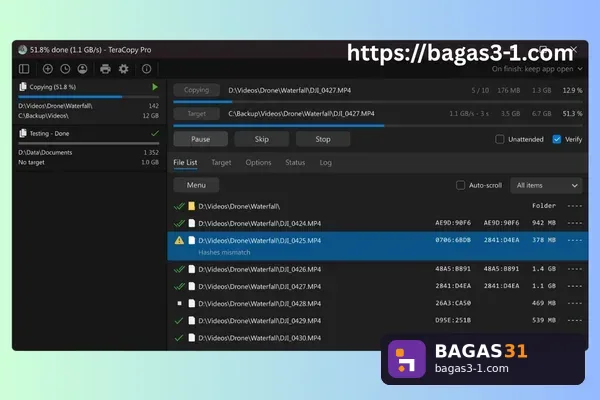Click file icon next to DJI_0427.MP4
This screenshot has height=400, width=600.
pos(192,286)
